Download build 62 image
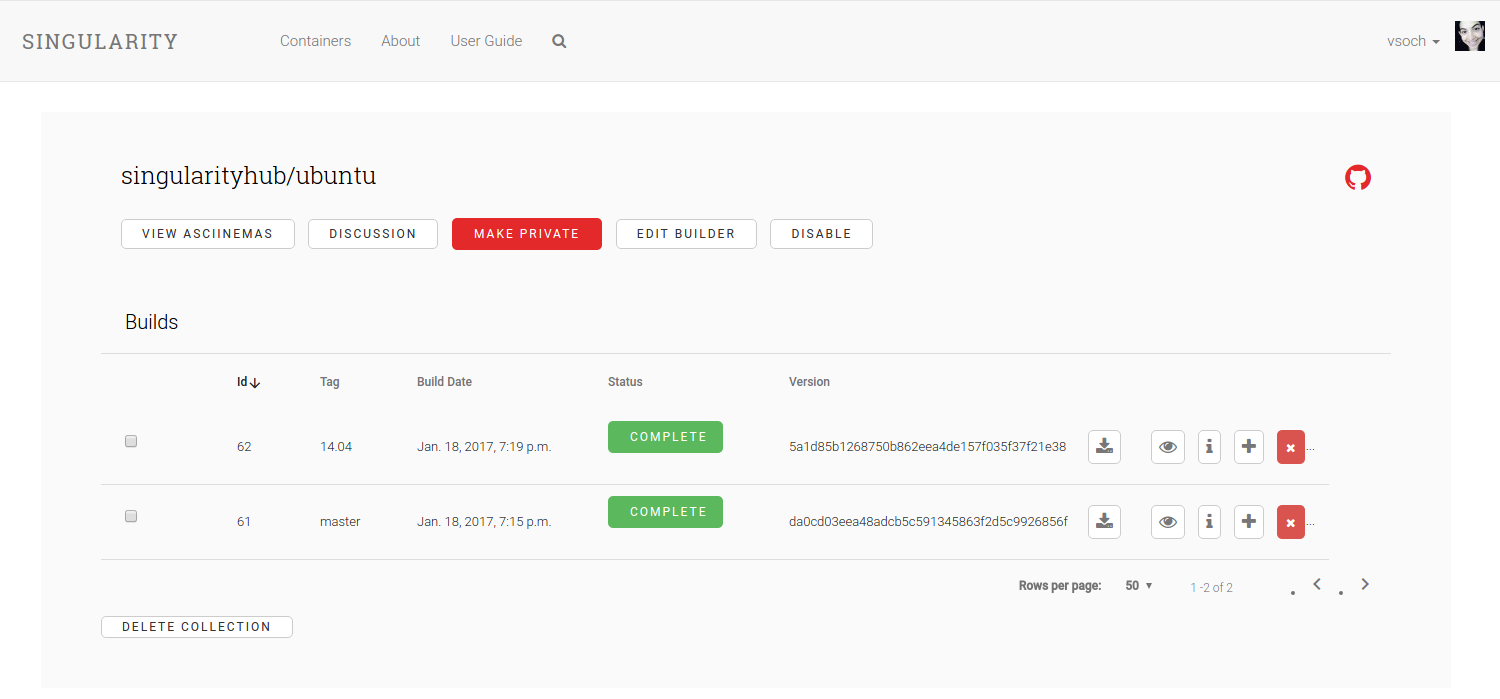 [1104, 447]
